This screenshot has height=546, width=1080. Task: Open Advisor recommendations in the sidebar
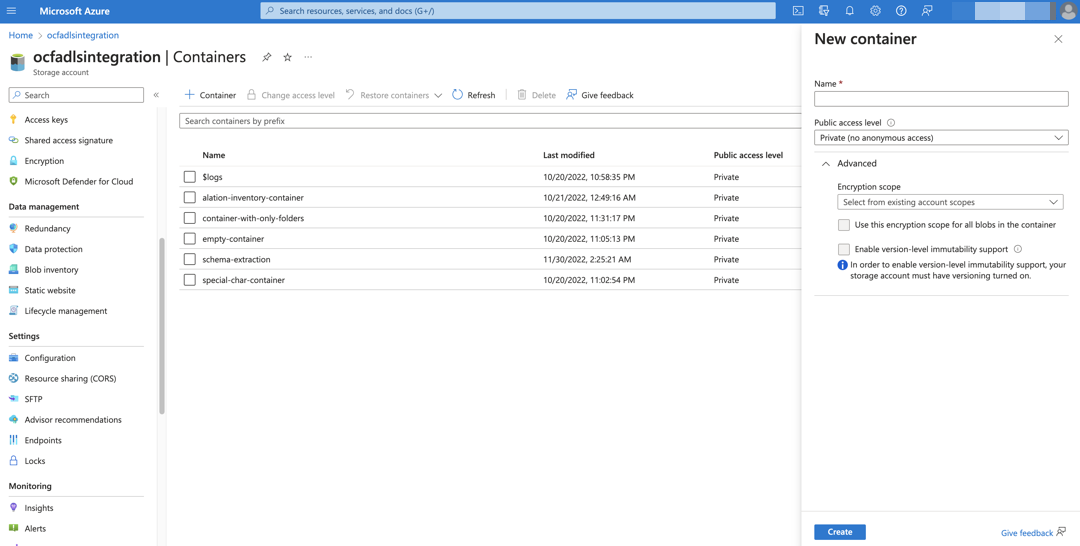point(73,419)
